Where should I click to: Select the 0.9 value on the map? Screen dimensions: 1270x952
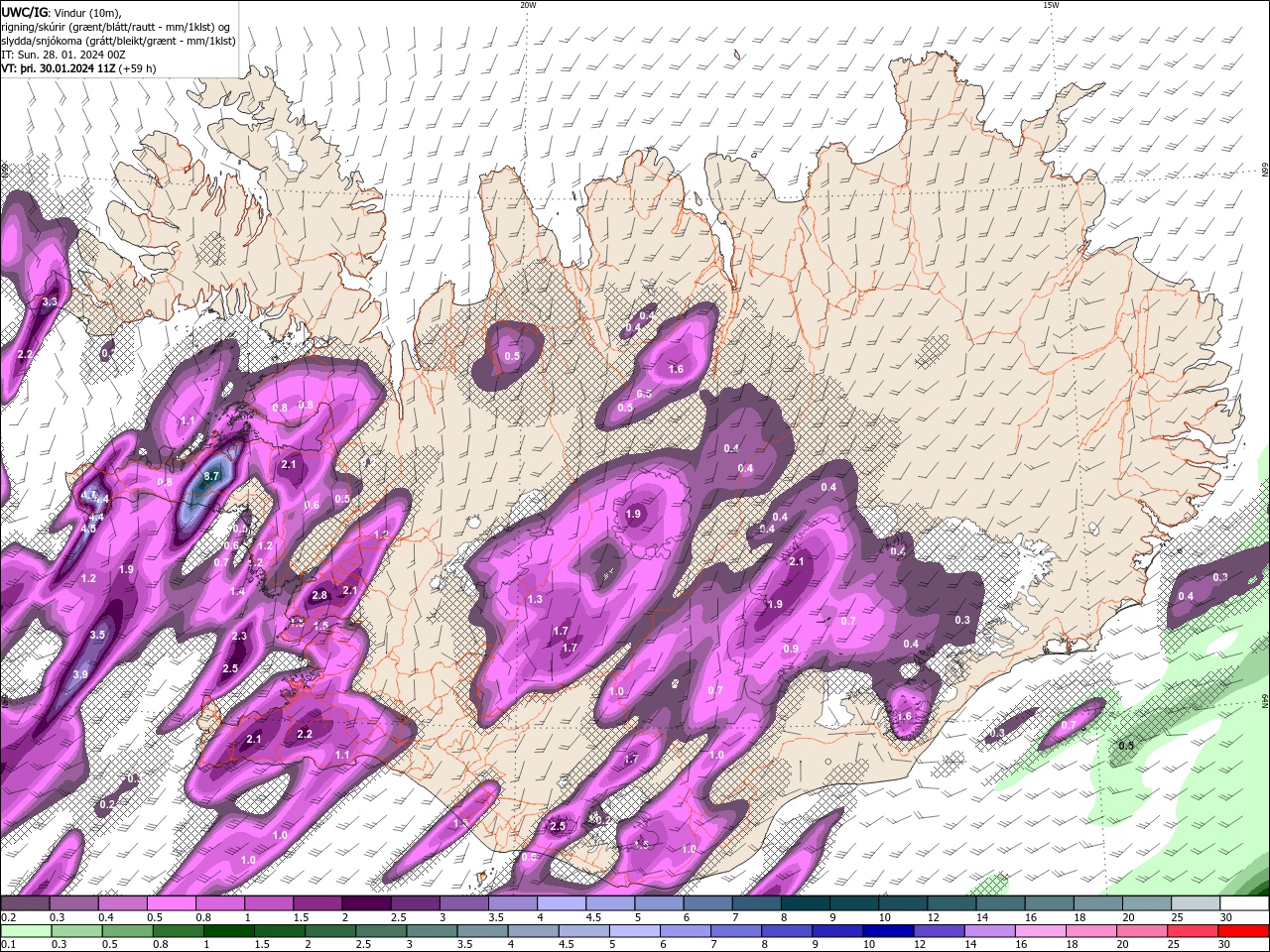791,649
